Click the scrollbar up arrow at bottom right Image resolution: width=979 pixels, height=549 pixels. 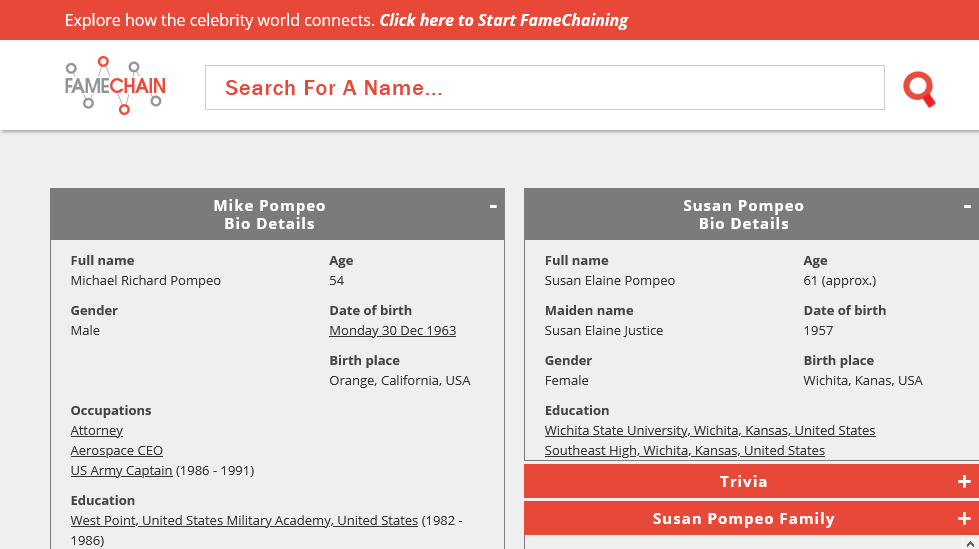point(970,544)
